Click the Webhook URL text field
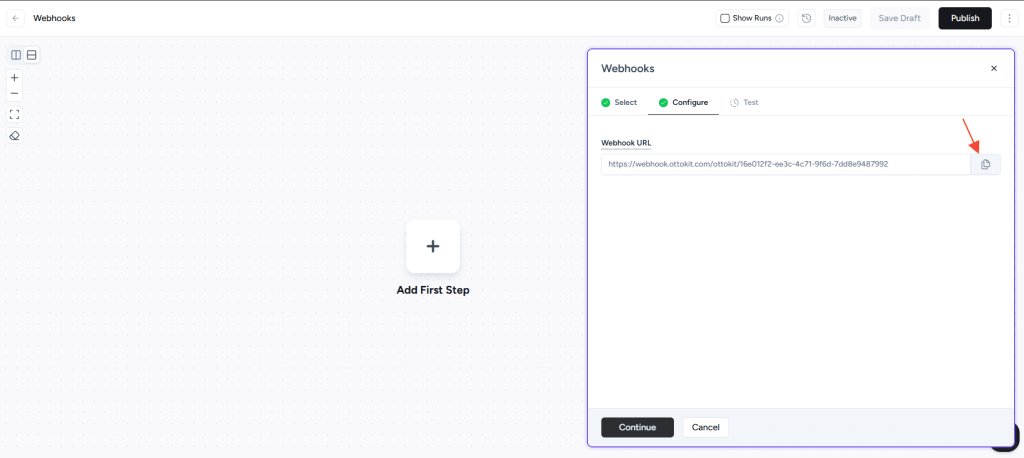Screen dimensions: 1024x458 [x=785, y=164]
